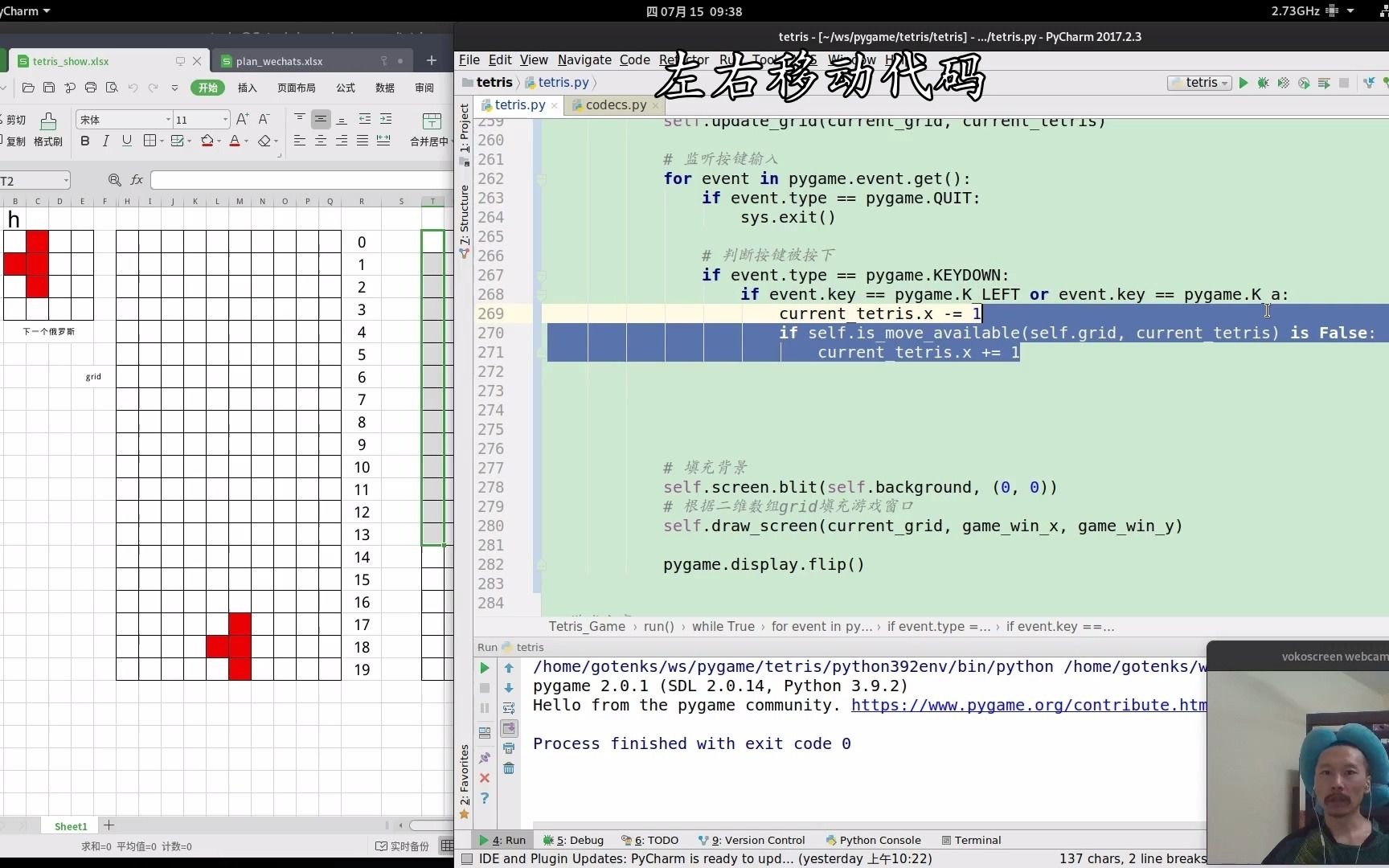The width and height of the screenshot is (1389, 868).
Task: Rerun the tetris program in Run panel
Action: [485, 668]
